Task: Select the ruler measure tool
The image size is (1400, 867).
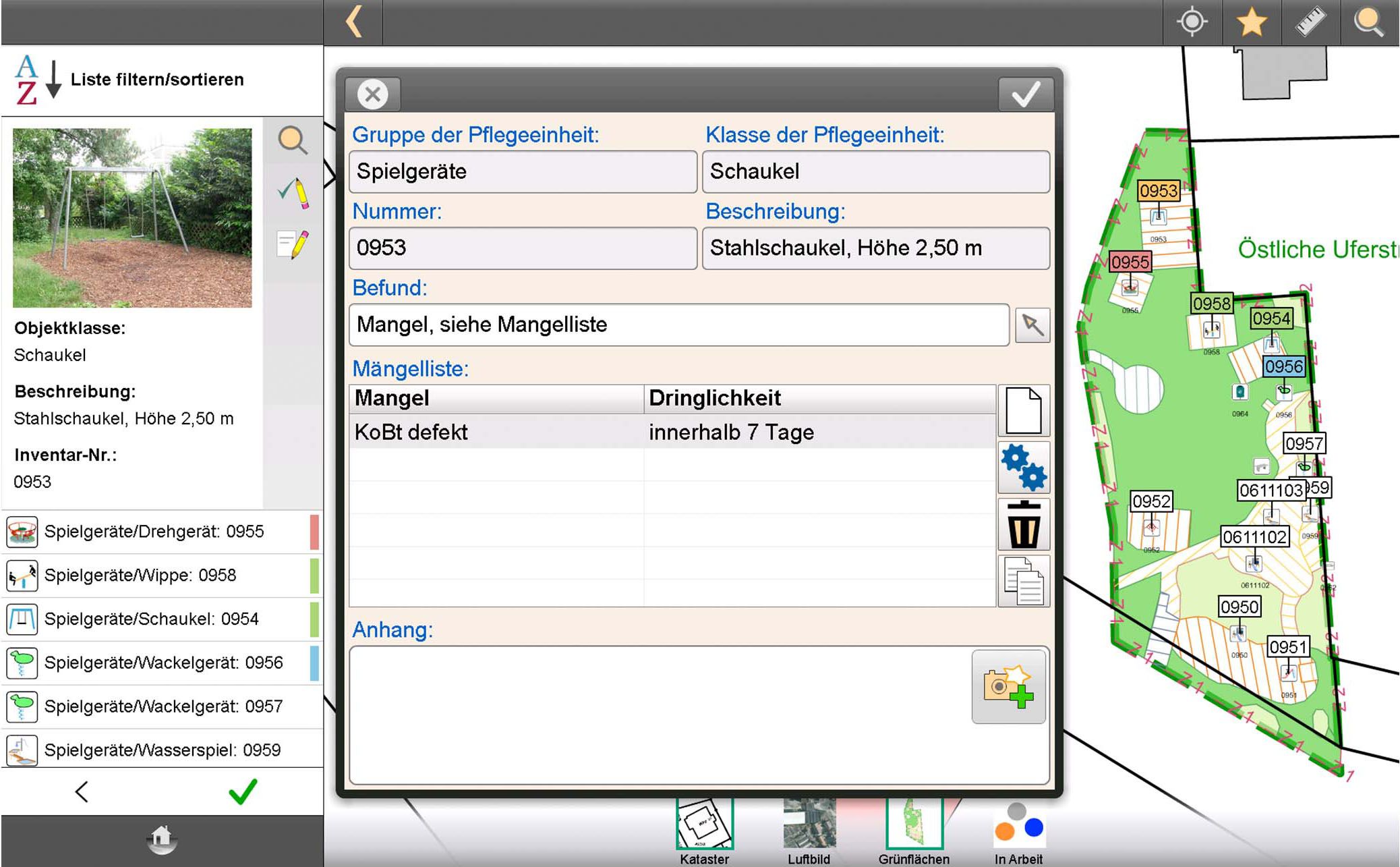Action: click(1310, 22)
